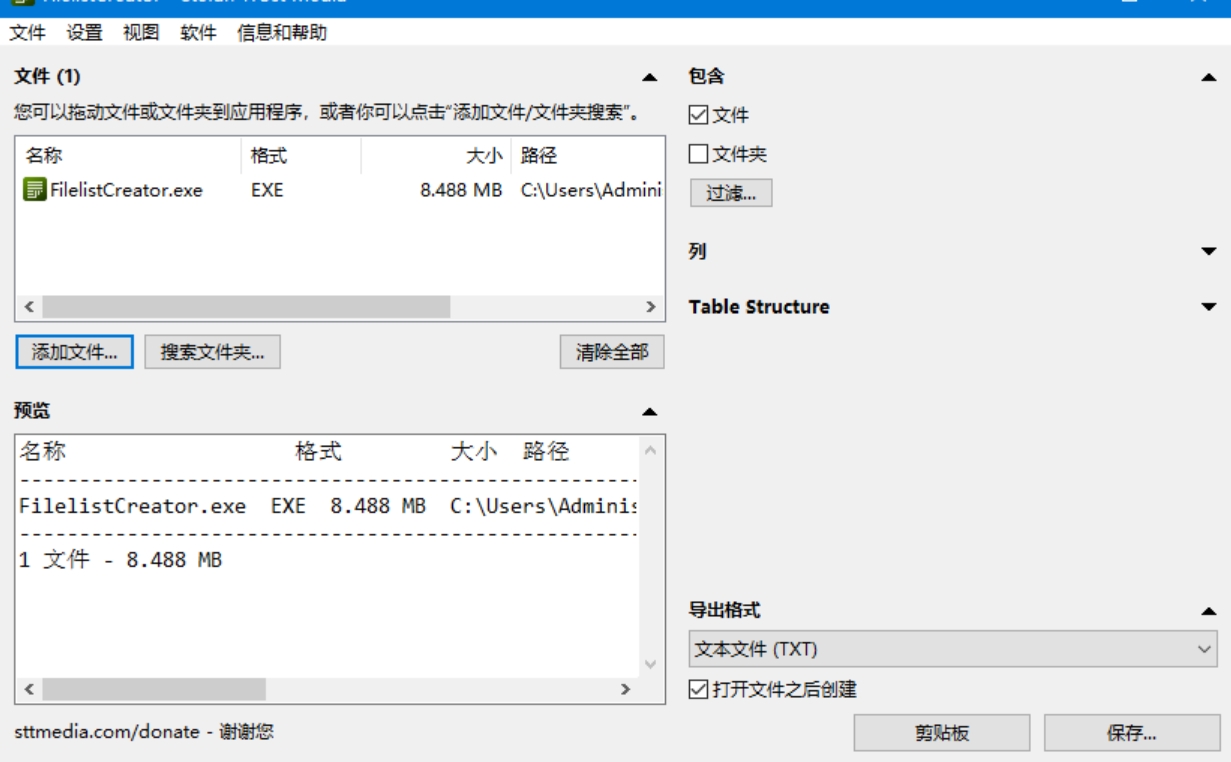Image resolution: width=1231 pixels, height=762 pixels.
Task: Click the FilelistCreator.exe file icon in list
Action: tap(35, 189)
